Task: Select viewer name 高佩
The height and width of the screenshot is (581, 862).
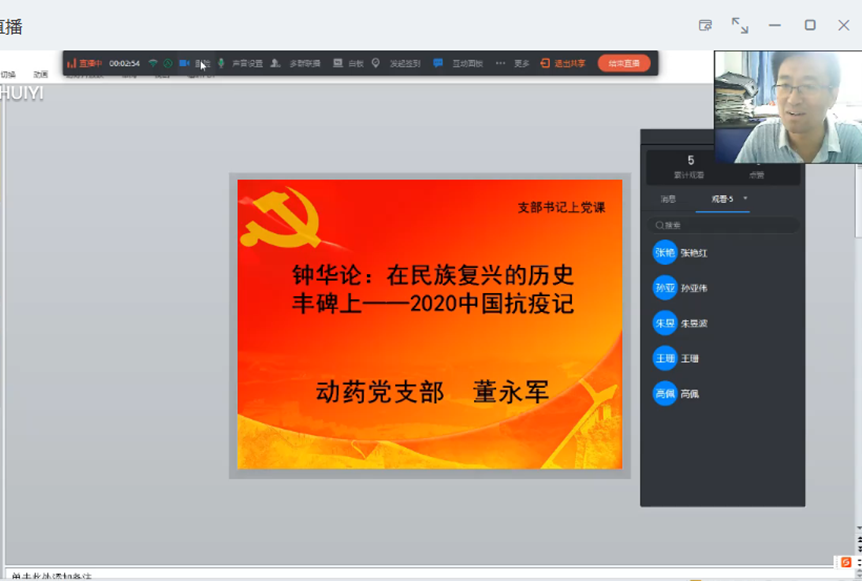Action: [x=689, y=394]
